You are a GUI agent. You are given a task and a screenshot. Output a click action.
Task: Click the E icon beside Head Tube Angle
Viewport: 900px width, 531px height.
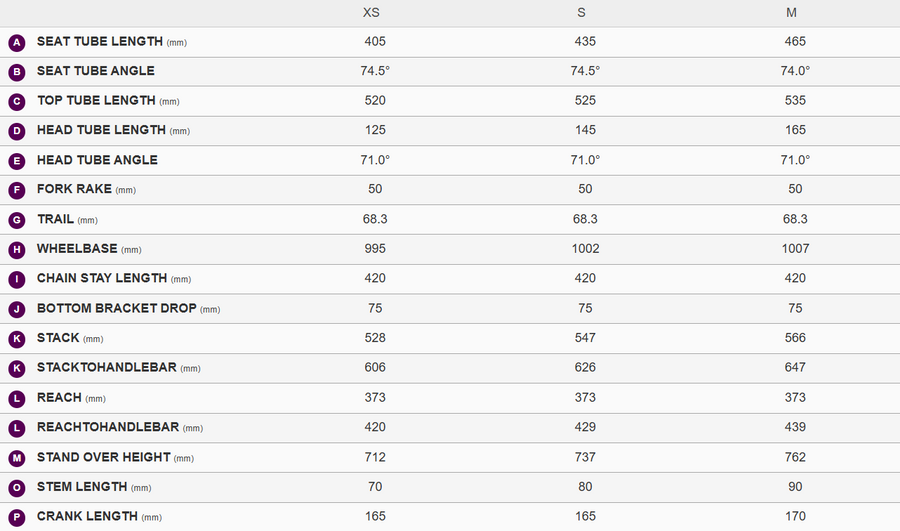click(x=17, y=161)
